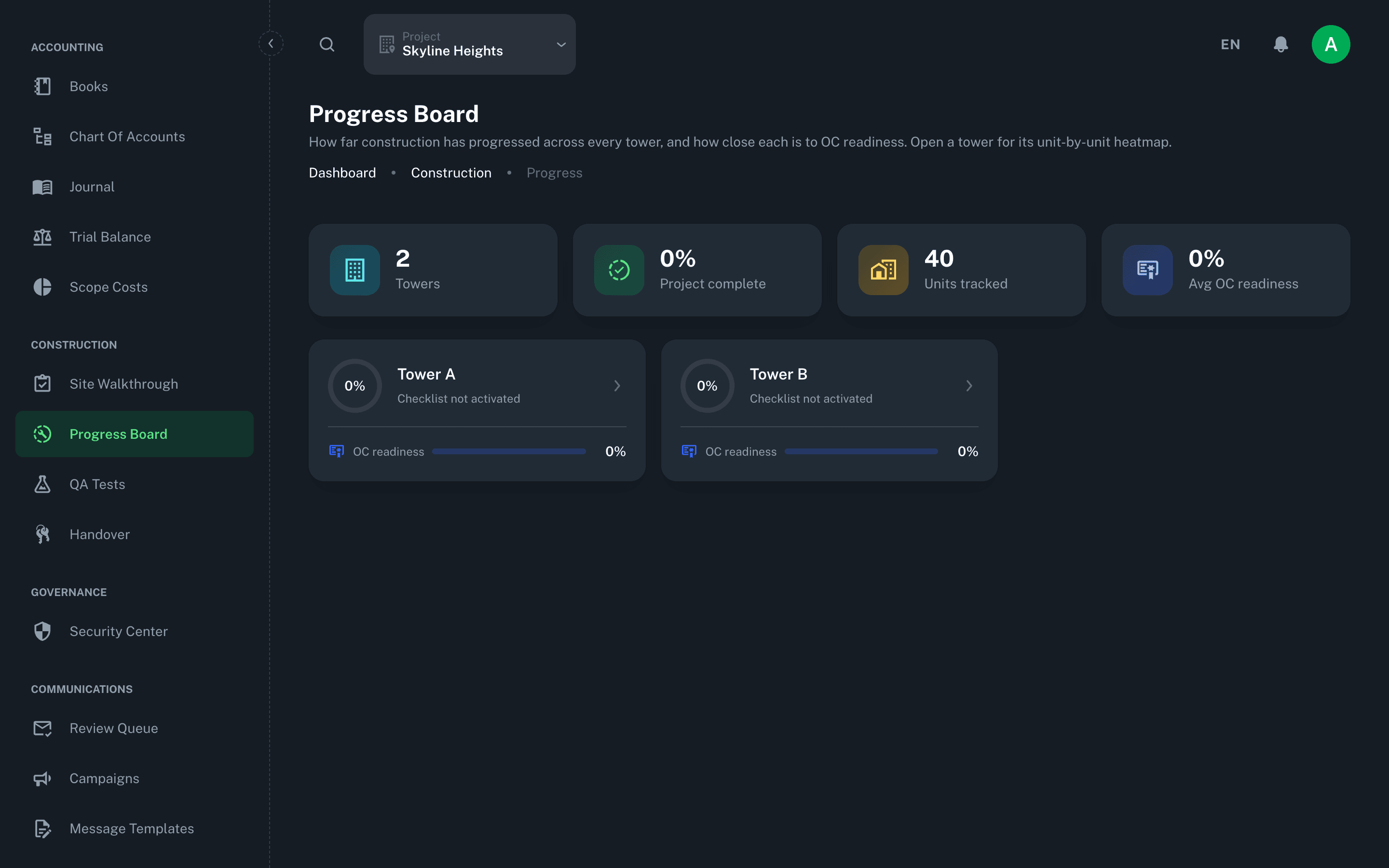Open the search magnifier icon
The height and width of the screenshot is (868, 1389).
point(327,44)
